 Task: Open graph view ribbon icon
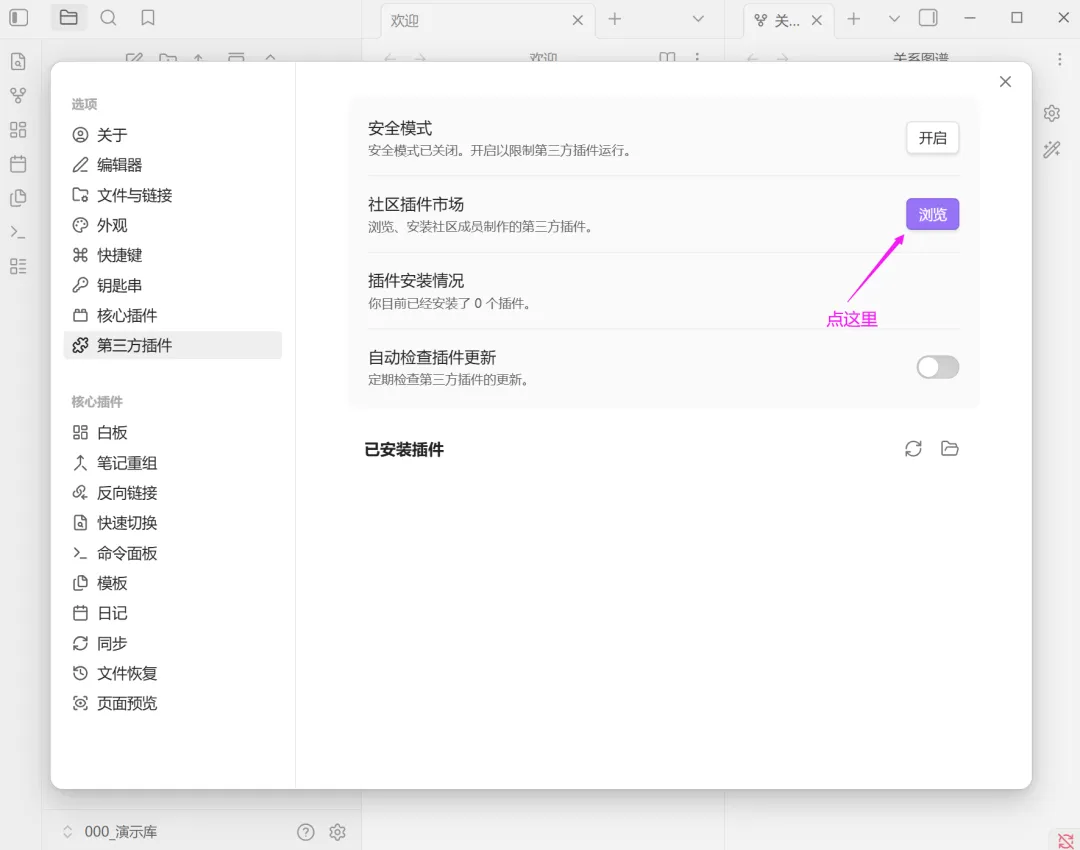coord(19,95)
